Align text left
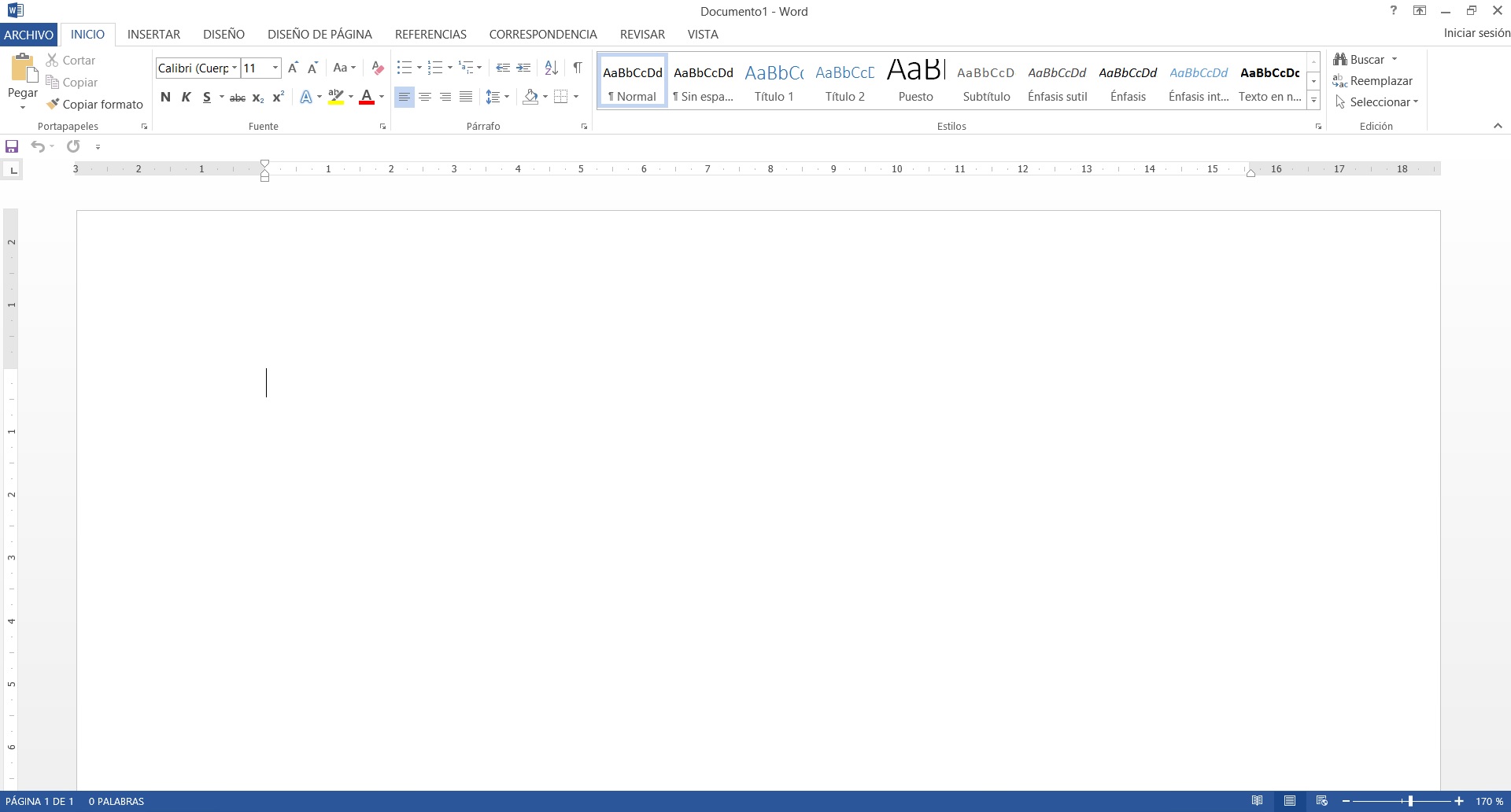 click(404, 97)
